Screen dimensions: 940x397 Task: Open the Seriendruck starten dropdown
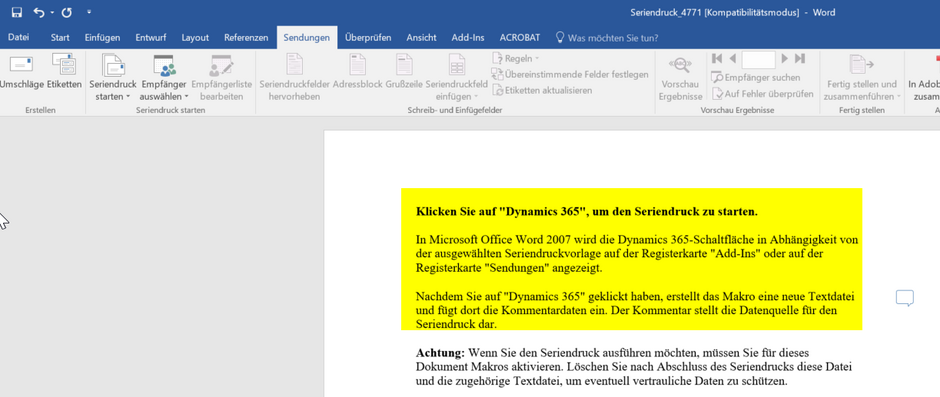click(x=113, y=77)
